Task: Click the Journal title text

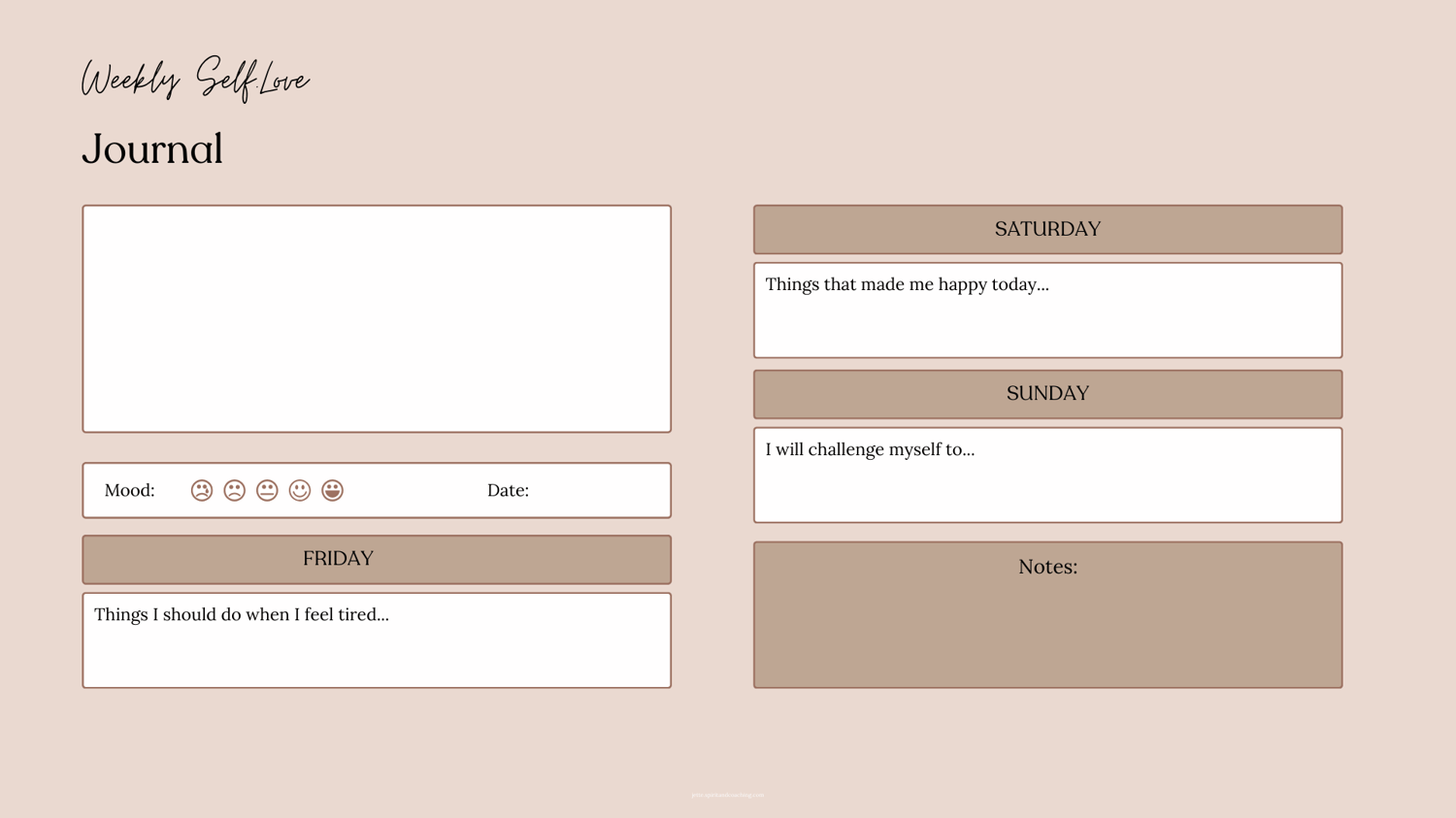Action: 152,149
